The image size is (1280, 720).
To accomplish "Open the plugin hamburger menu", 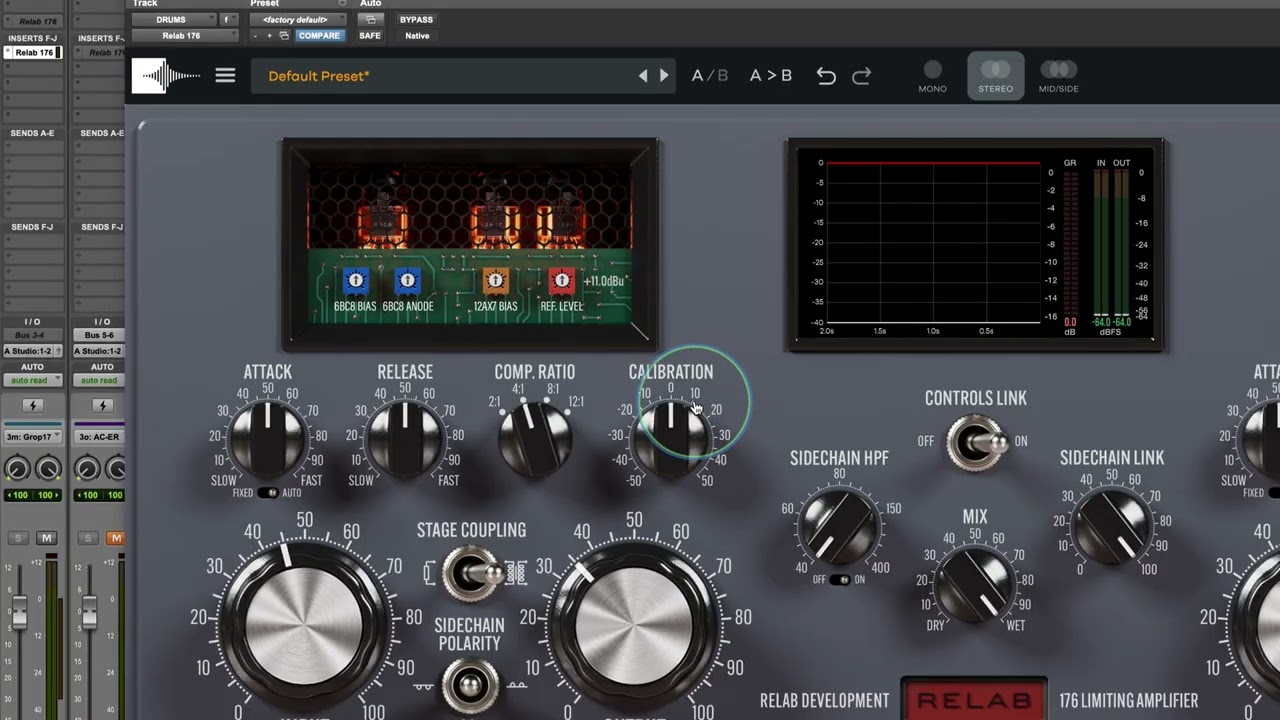I will click(x=225, y=76).
